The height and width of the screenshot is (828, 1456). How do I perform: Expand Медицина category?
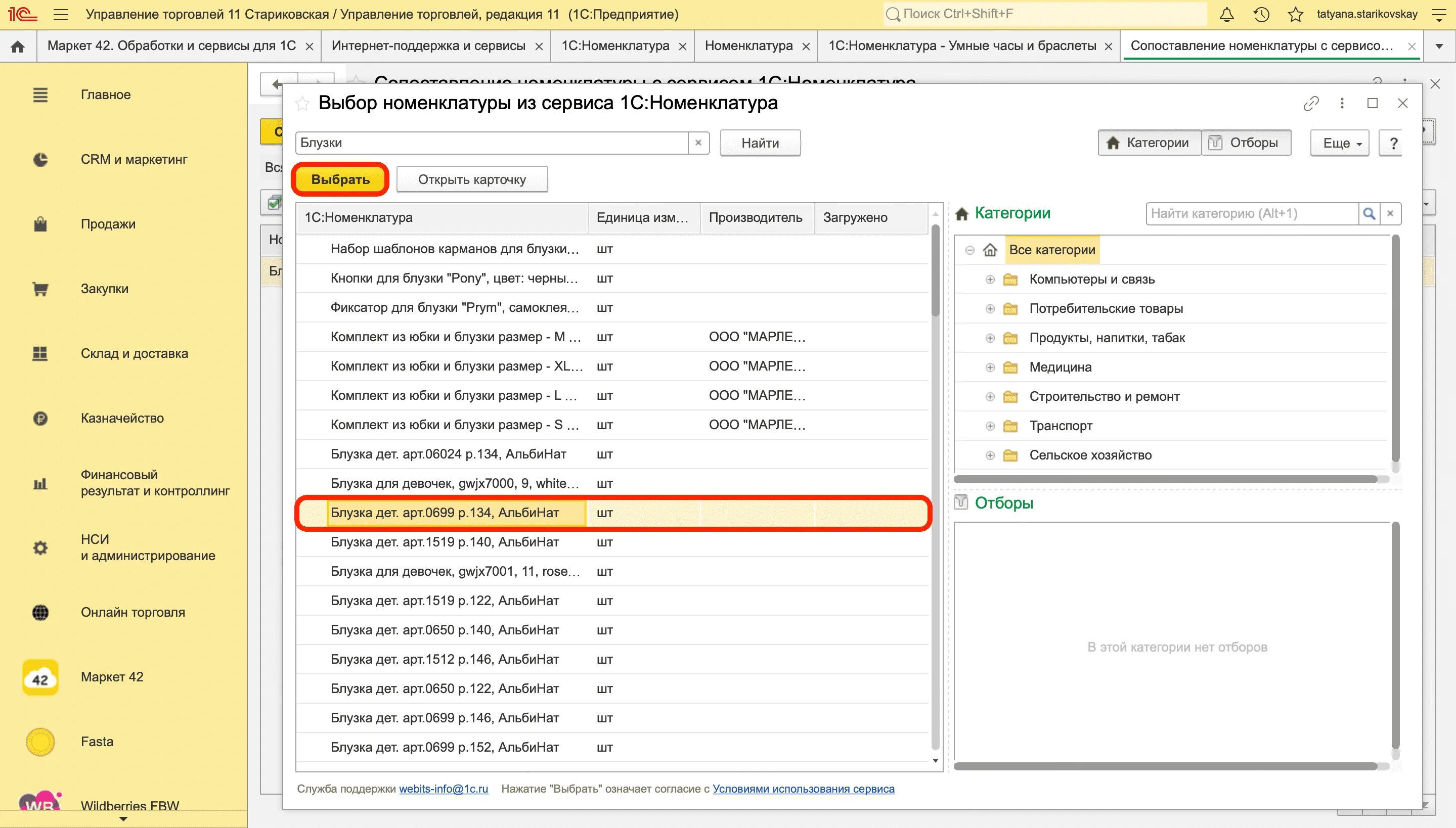[x=990, y=367]
